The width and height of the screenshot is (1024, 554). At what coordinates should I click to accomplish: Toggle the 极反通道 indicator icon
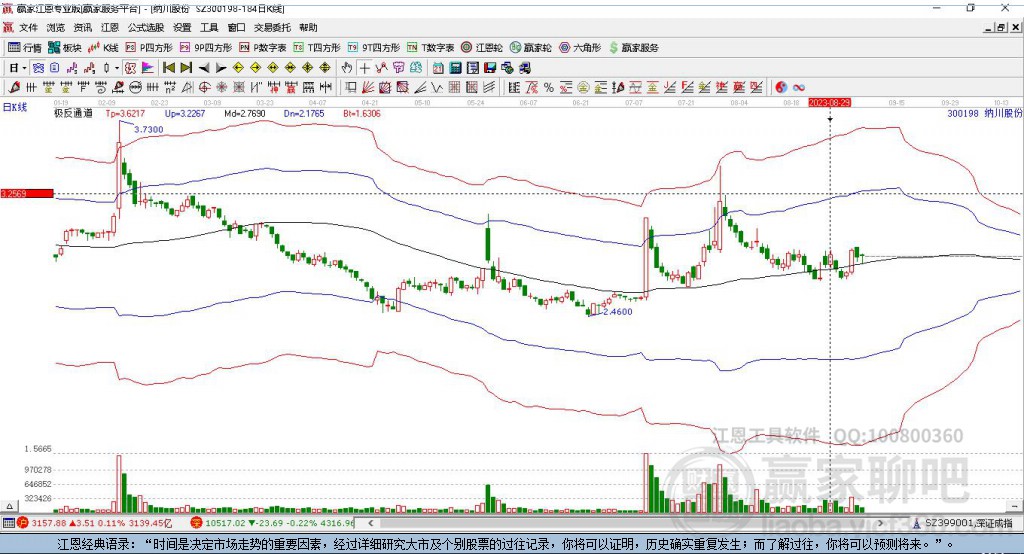[130, 68]
